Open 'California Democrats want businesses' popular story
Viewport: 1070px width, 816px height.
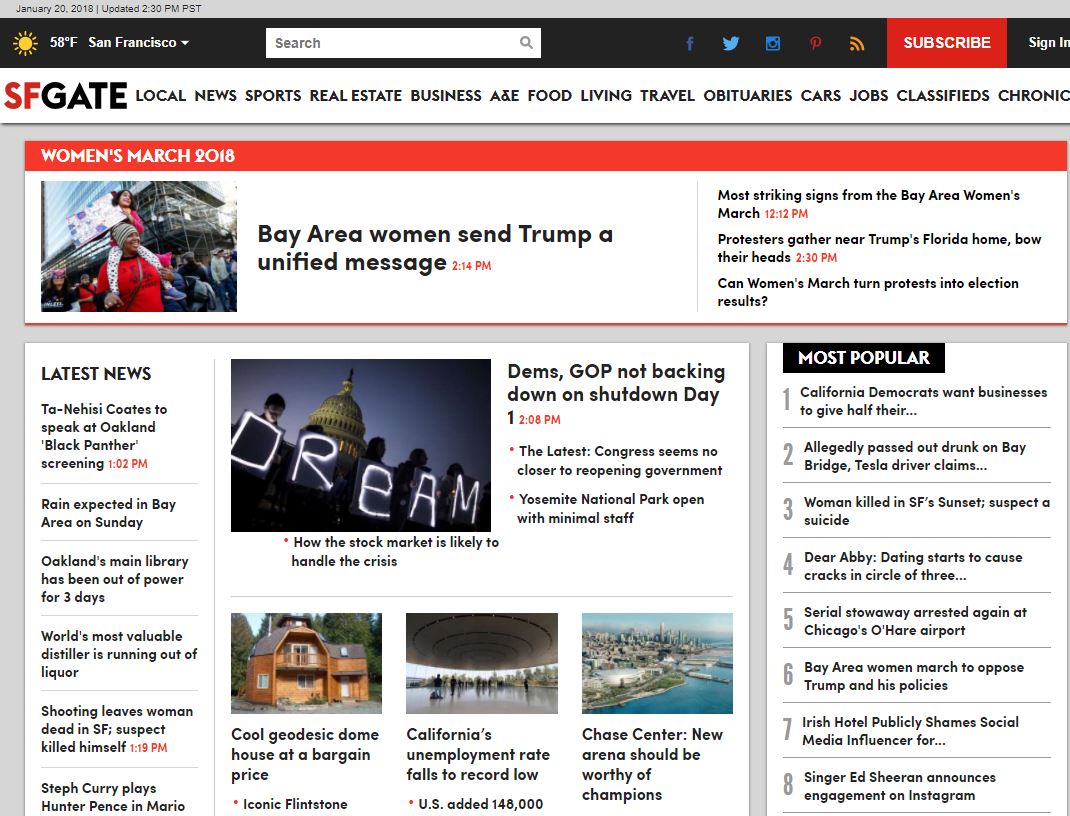coord(923,401)
